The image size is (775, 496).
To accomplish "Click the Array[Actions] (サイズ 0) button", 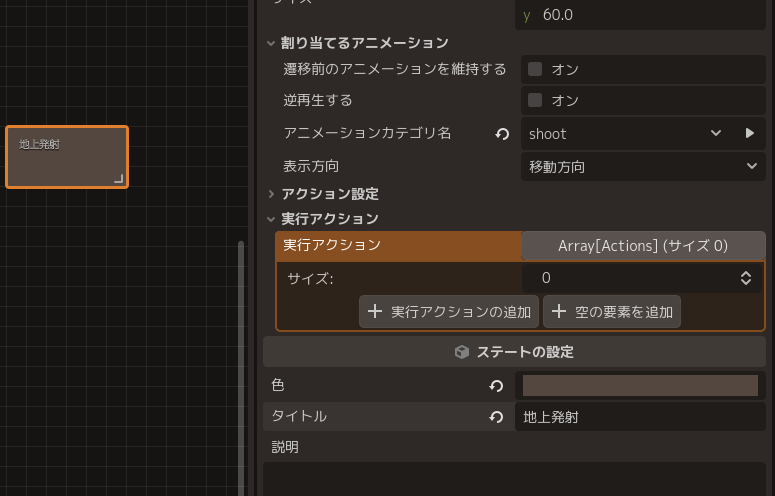I will [643, 246].
